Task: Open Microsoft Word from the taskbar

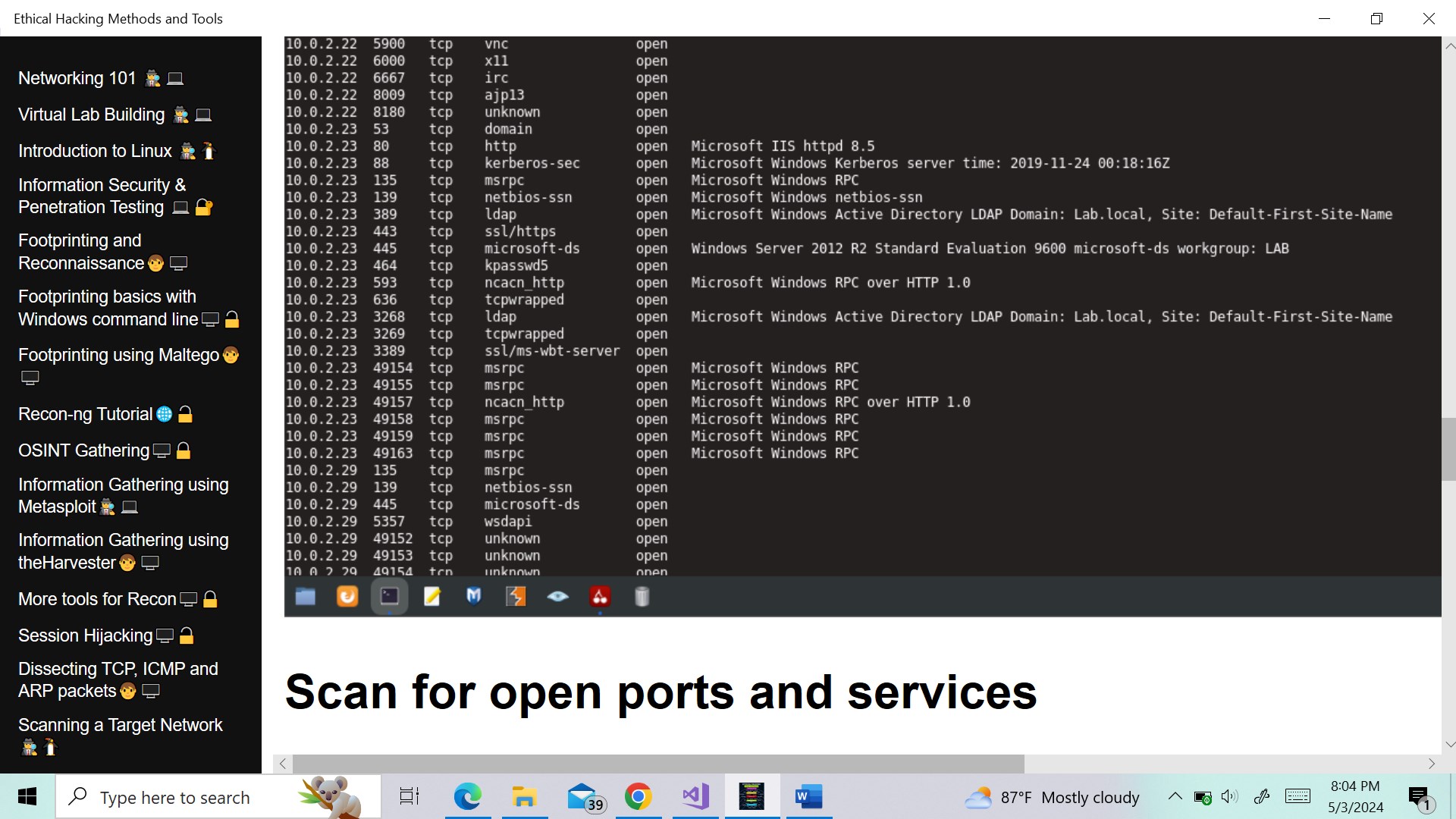Action: coord(808,797)
